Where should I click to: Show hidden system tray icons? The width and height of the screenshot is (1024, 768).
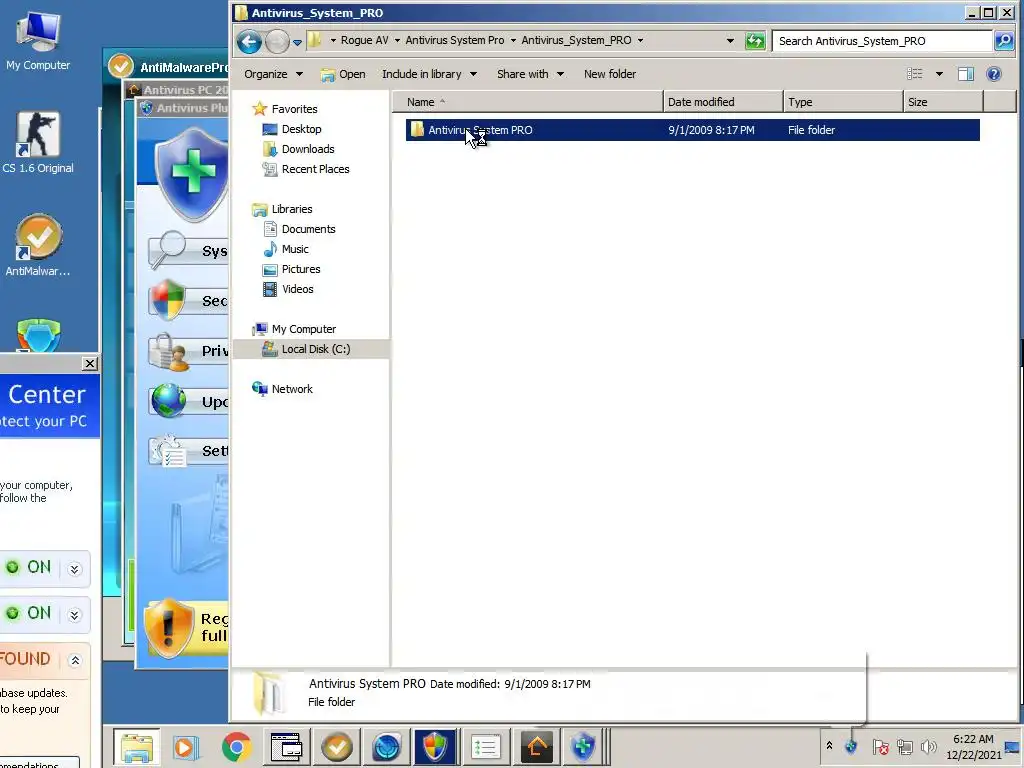click(829, 746)
